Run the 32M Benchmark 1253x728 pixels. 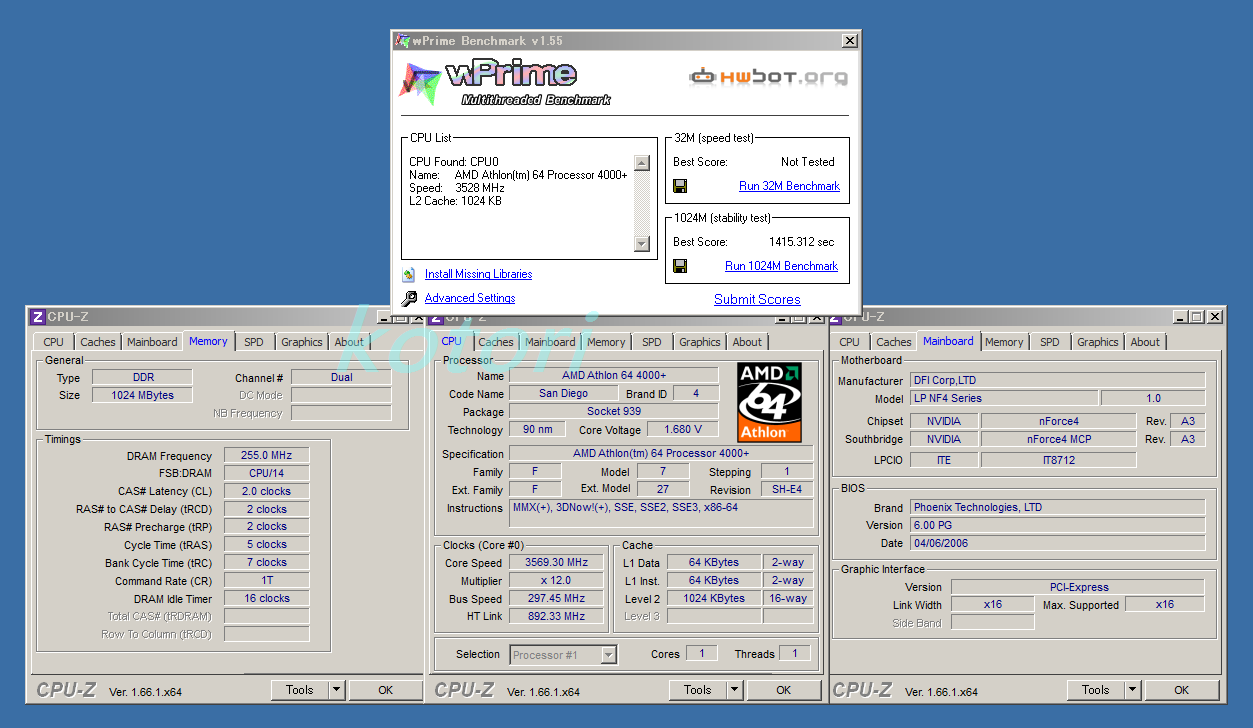(x=789, y=186)
